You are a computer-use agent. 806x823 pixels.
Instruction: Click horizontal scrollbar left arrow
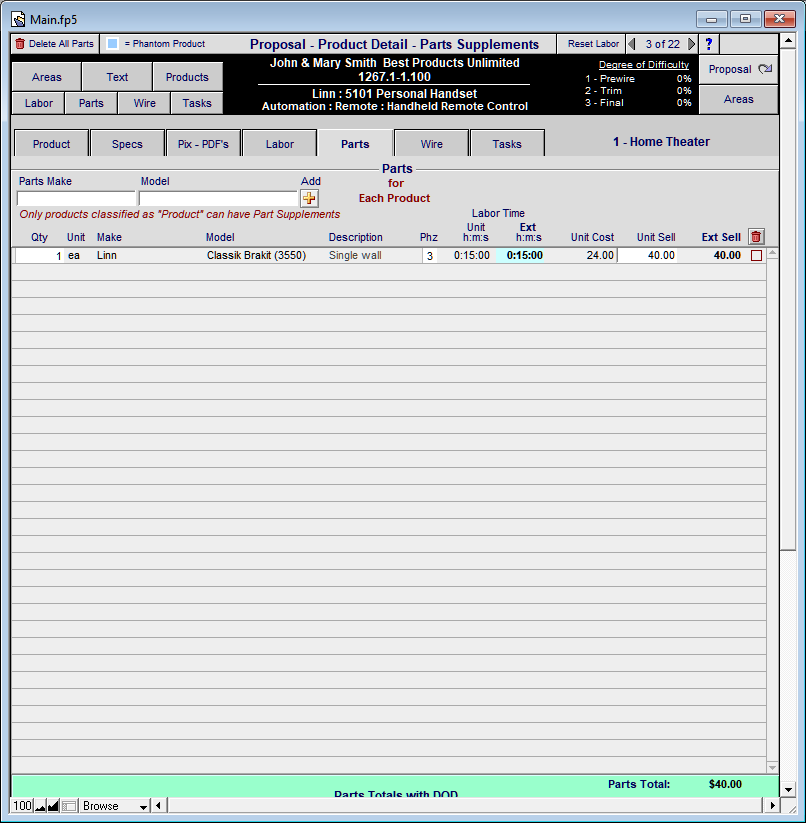pyautogui.click(x=158, y=806)
